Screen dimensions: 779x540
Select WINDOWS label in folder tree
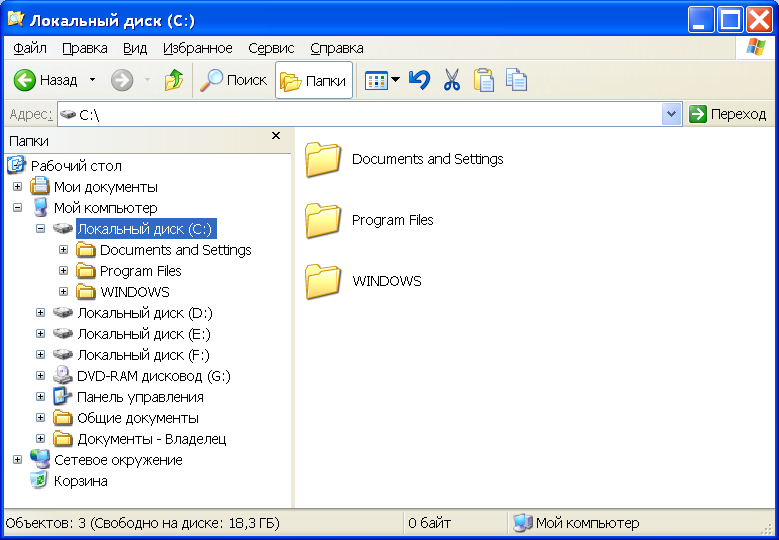[x=135, y=292]
